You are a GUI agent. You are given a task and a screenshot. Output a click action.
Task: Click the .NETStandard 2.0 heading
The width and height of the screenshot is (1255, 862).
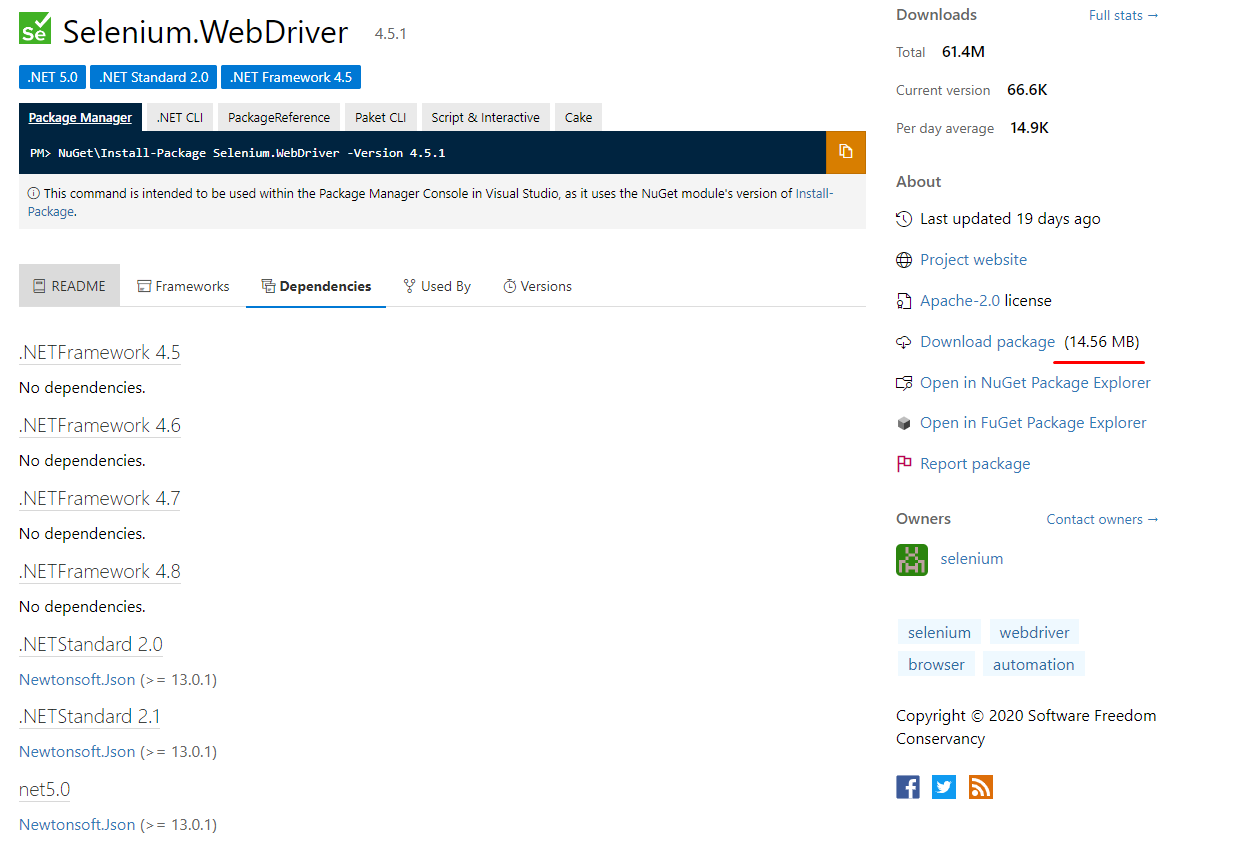91,644
